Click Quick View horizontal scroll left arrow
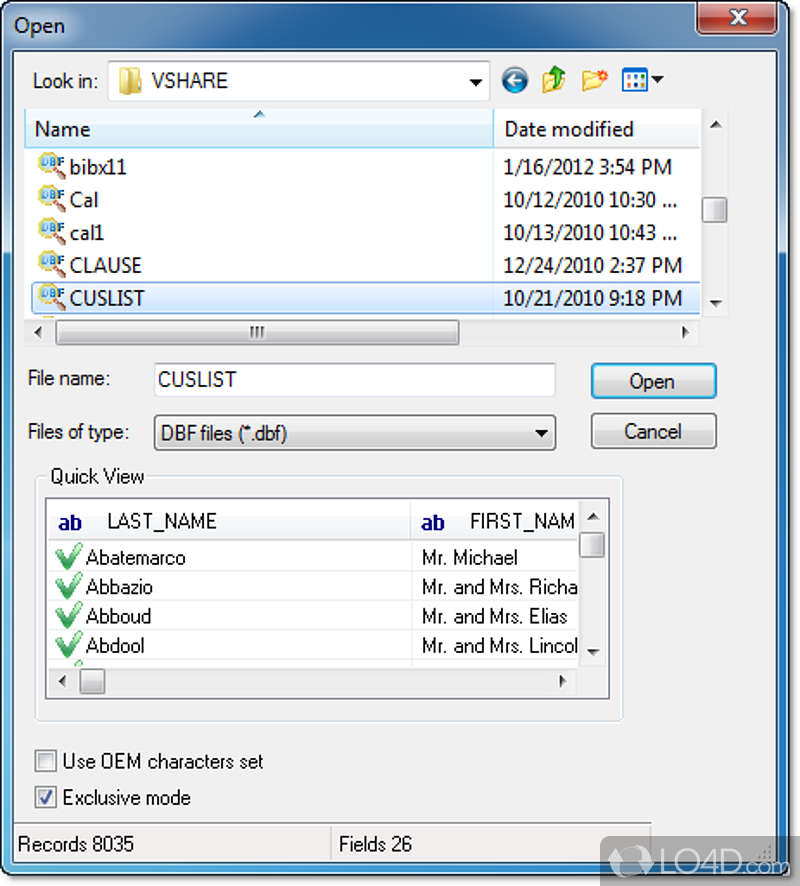The height and width of the screenshot is (886, 800). (x=62, y=681)
